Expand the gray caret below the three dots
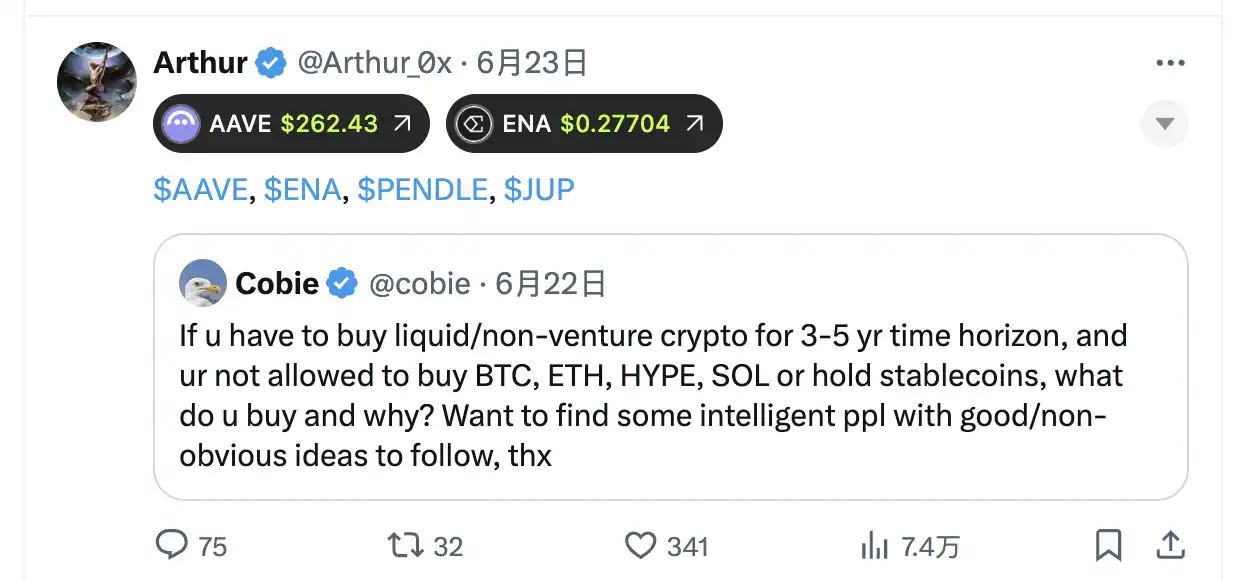 pos(1164,123)
